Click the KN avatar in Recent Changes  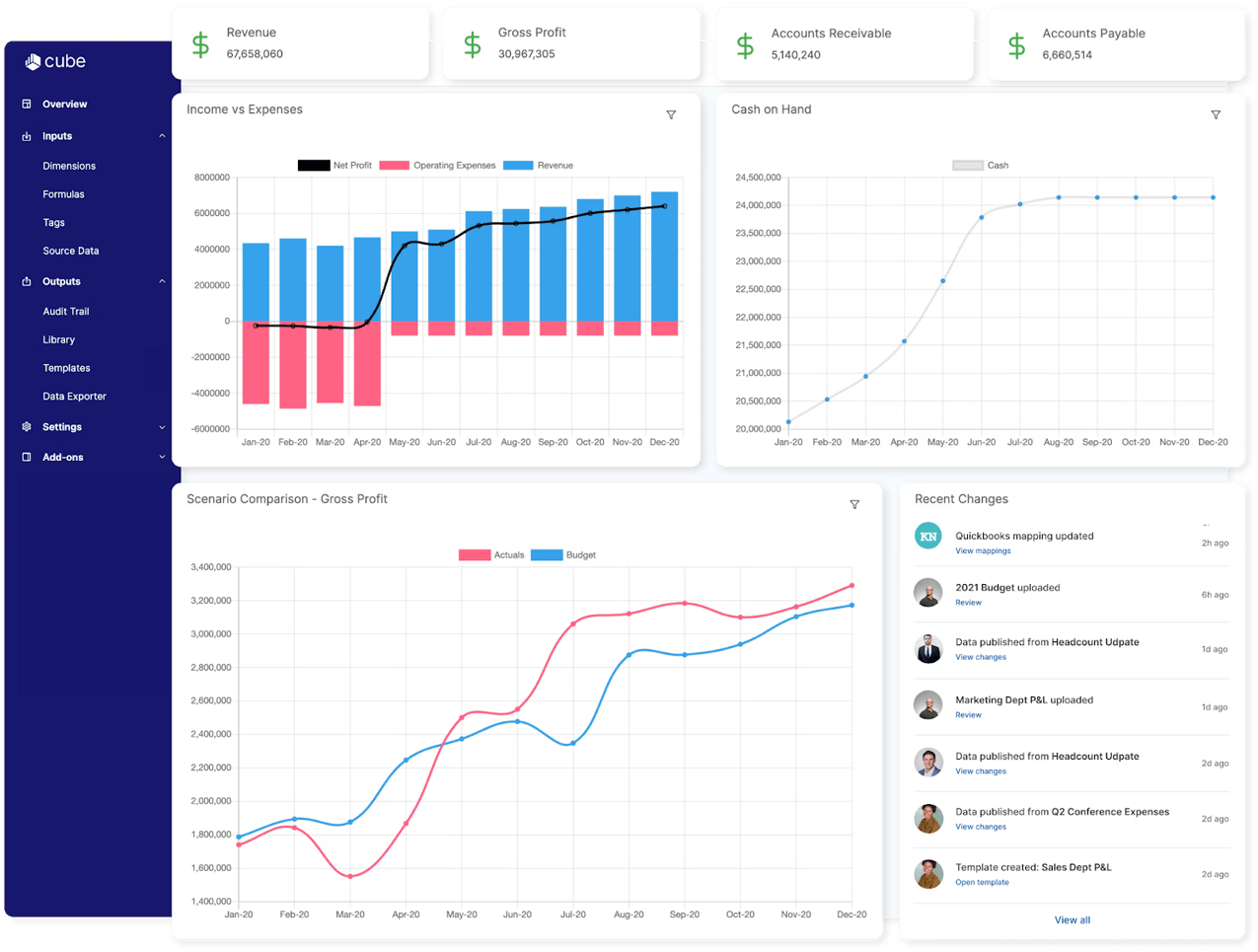[927, 537]
